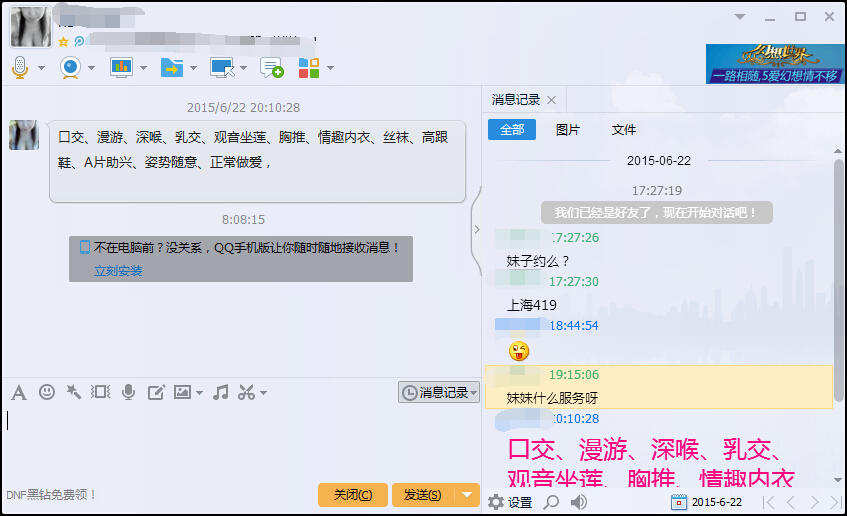Viewport: 847px width, 516px height.
Task: Open contact's large avatar in header
Action: point(31,26)
